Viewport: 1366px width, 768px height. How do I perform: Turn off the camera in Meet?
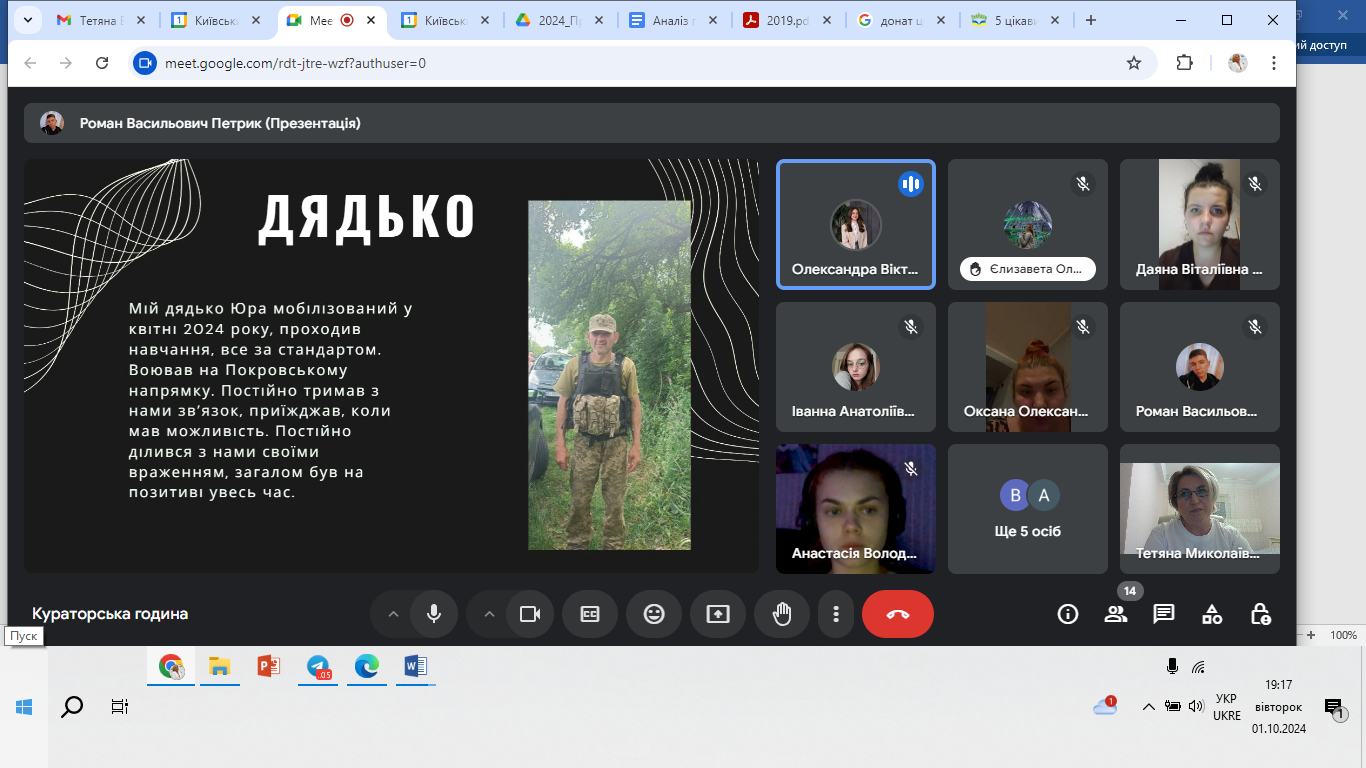click(530, 614)
